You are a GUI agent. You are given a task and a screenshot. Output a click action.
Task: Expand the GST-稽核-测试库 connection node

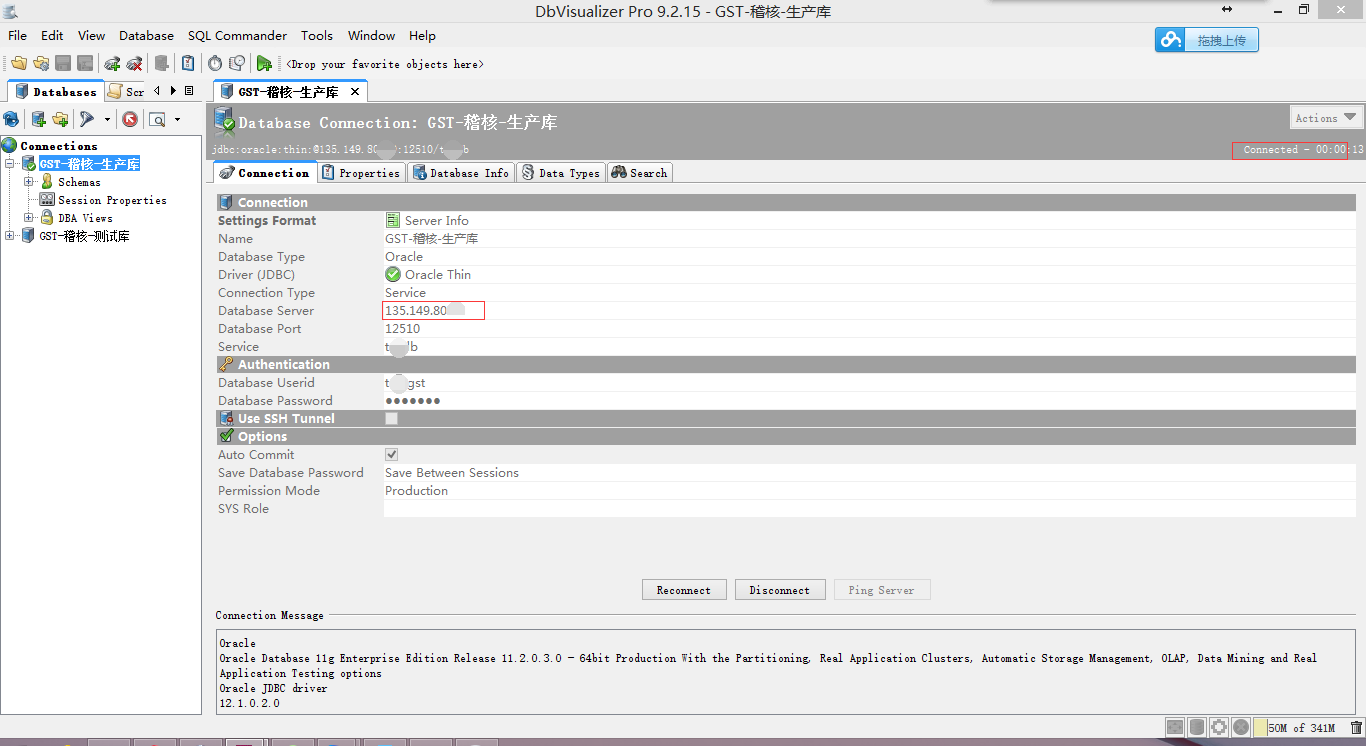click(x=10, y=236)
